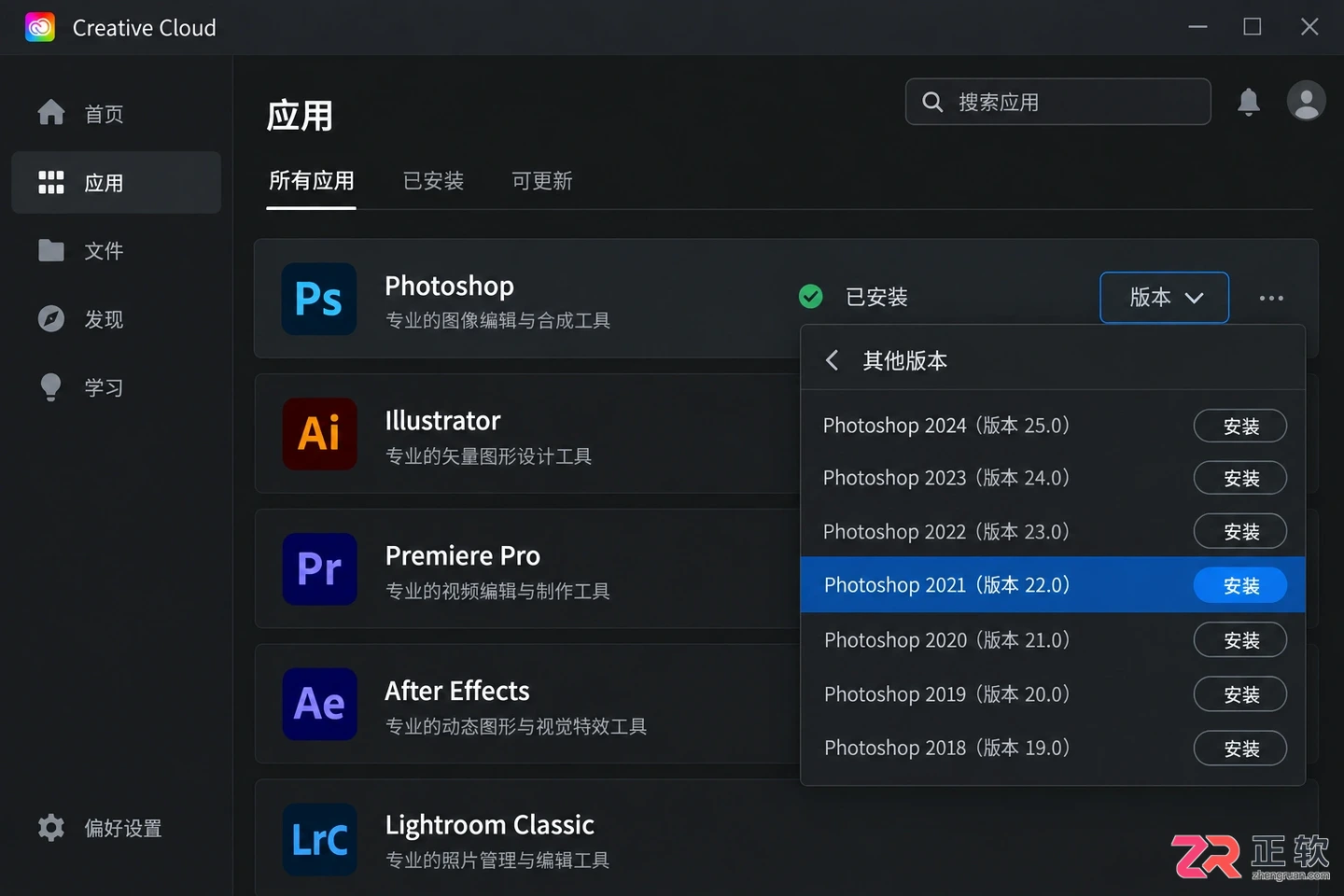The height and width of the screenshot is (896, 1344).
Task: Click in the 搜索应用 search field
Action: point(1058,102)
